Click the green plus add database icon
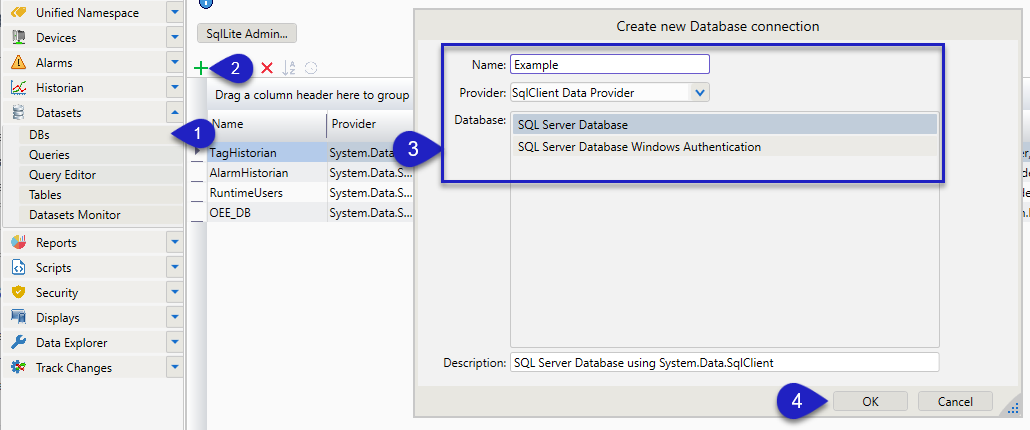The height and width of the screenshot is (430, 1030). click(202, 68)
